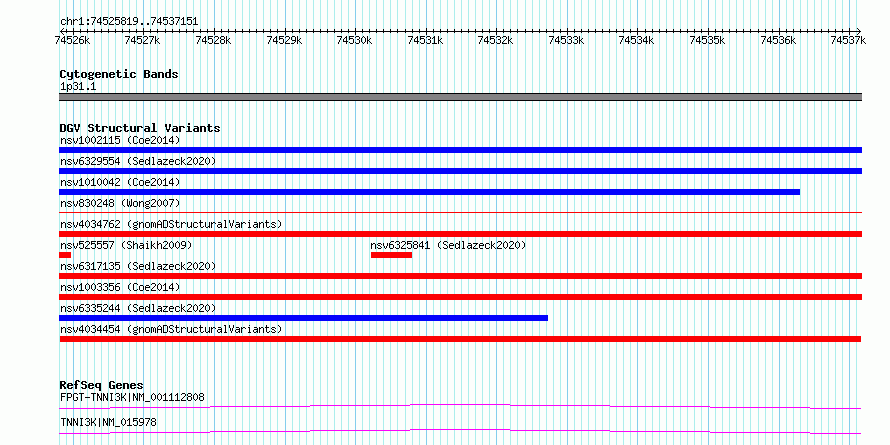
Task: Click the 74534k ruler tick label
Action: pyautogui.click(x=636, y=40)
